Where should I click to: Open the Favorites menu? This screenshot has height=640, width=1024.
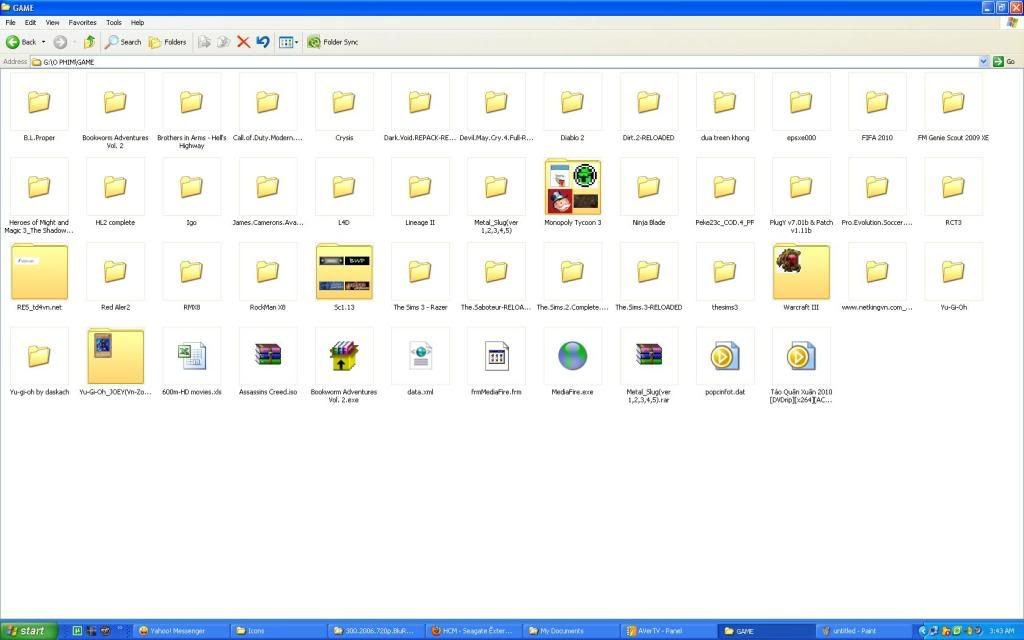(x=82, y=22)
